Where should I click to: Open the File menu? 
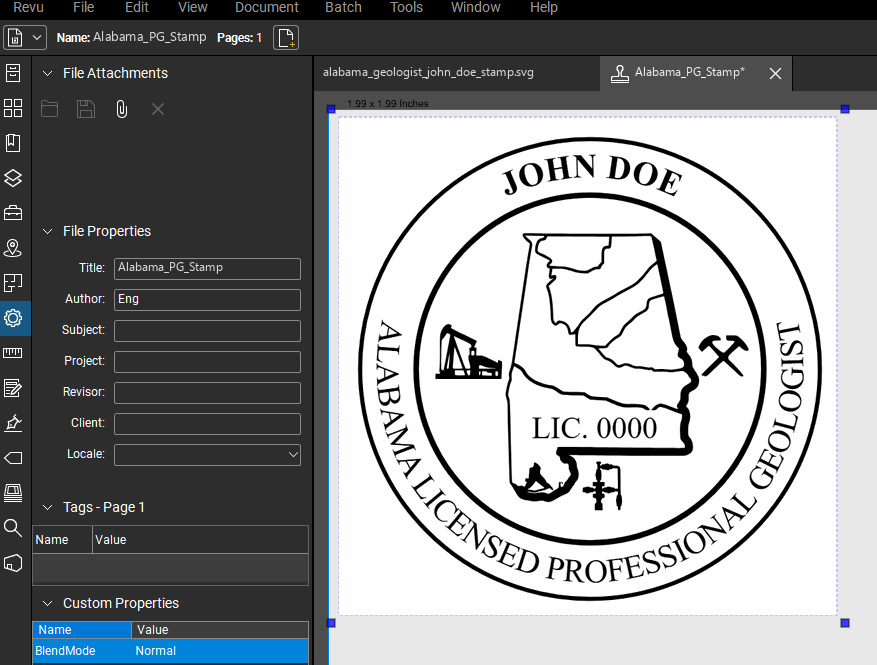tap(83, 7)
